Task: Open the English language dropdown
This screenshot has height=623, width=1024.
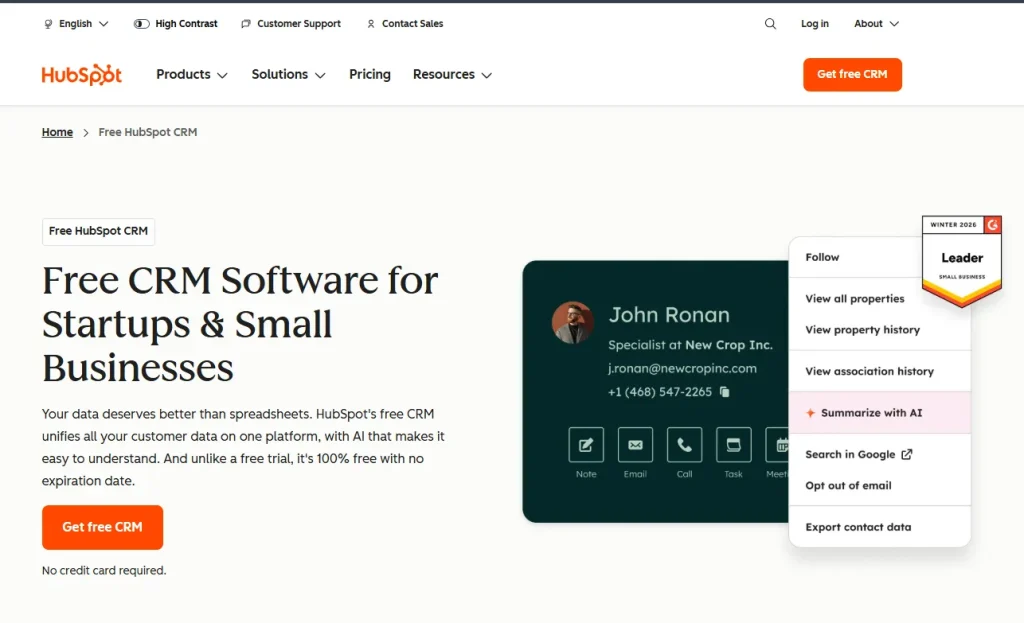Action: (76, 24)
